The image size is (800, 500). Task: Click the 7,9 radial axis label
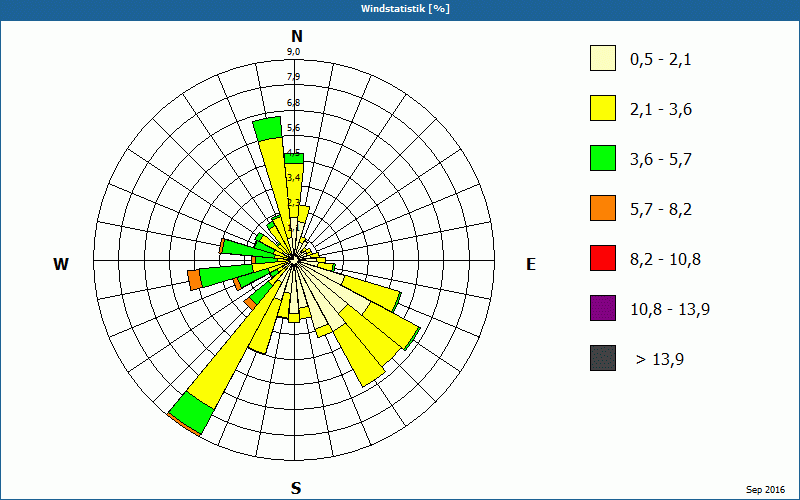293,77
